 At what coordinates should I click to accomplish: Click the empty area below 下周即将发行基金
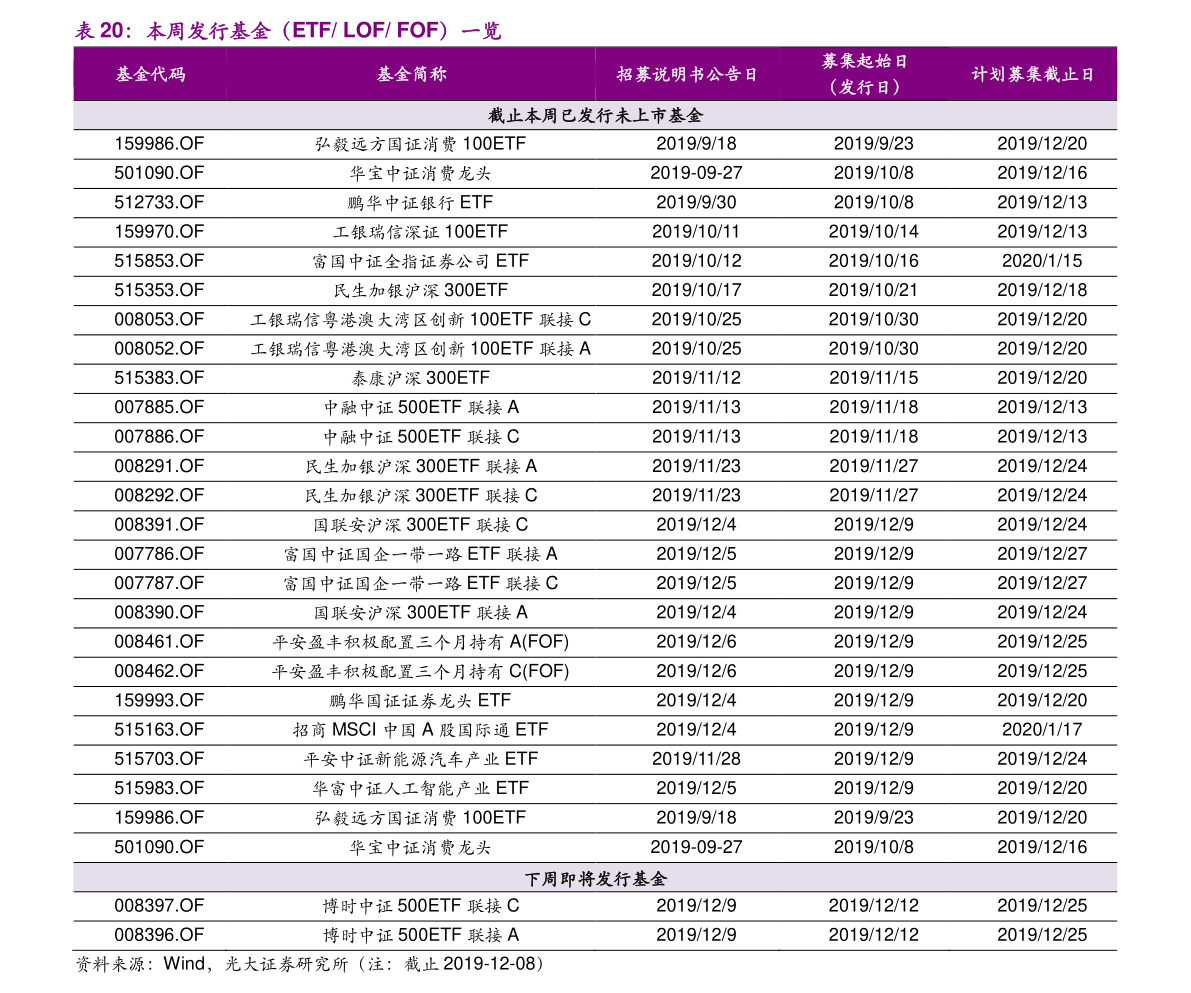pyautogui.click(x=595, y=940)
